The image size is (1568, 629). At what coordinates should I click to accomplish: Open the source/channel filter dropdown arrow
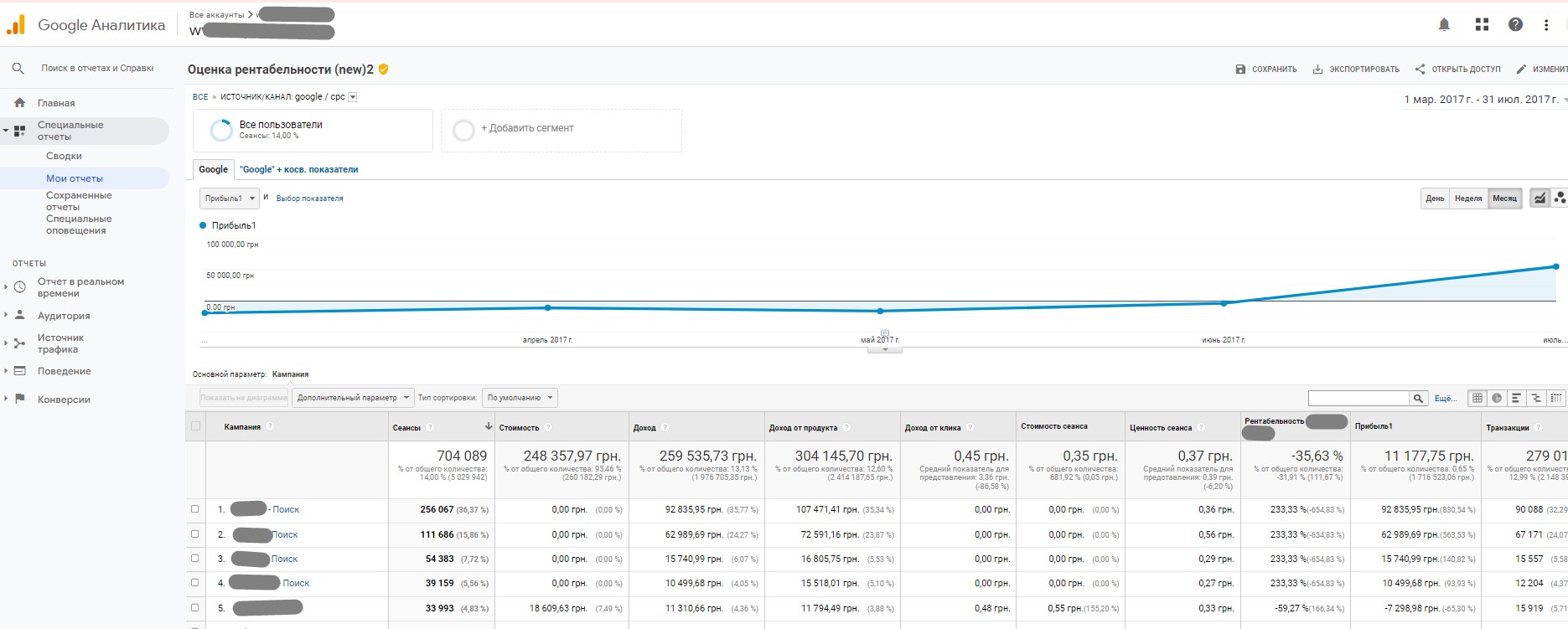pos(353,97)
